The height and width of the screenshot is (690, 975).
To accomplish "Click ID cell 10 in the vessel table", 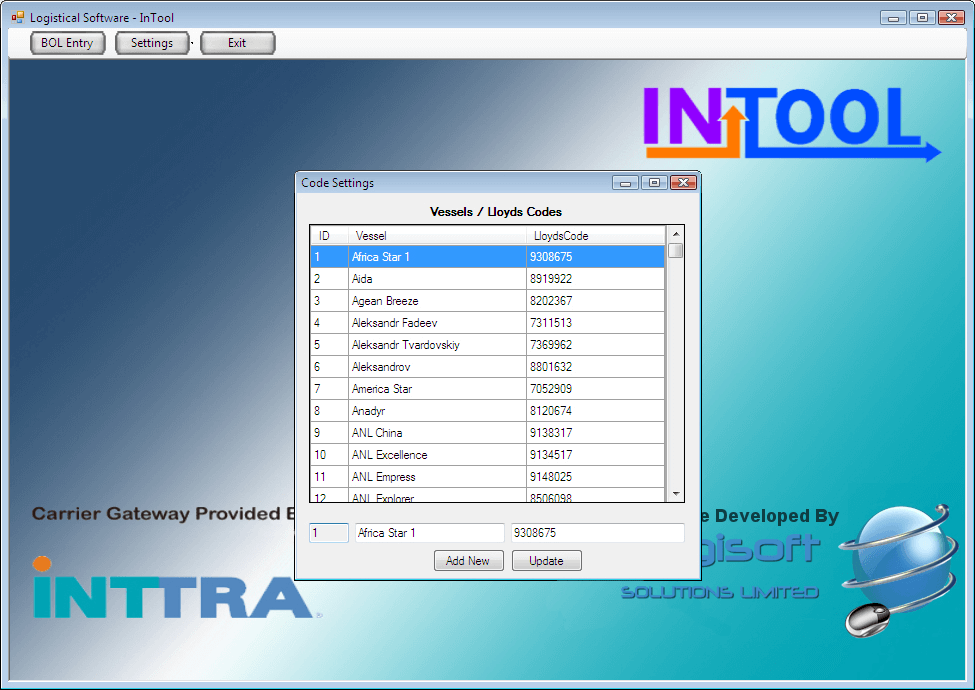I will coord(330,455).
